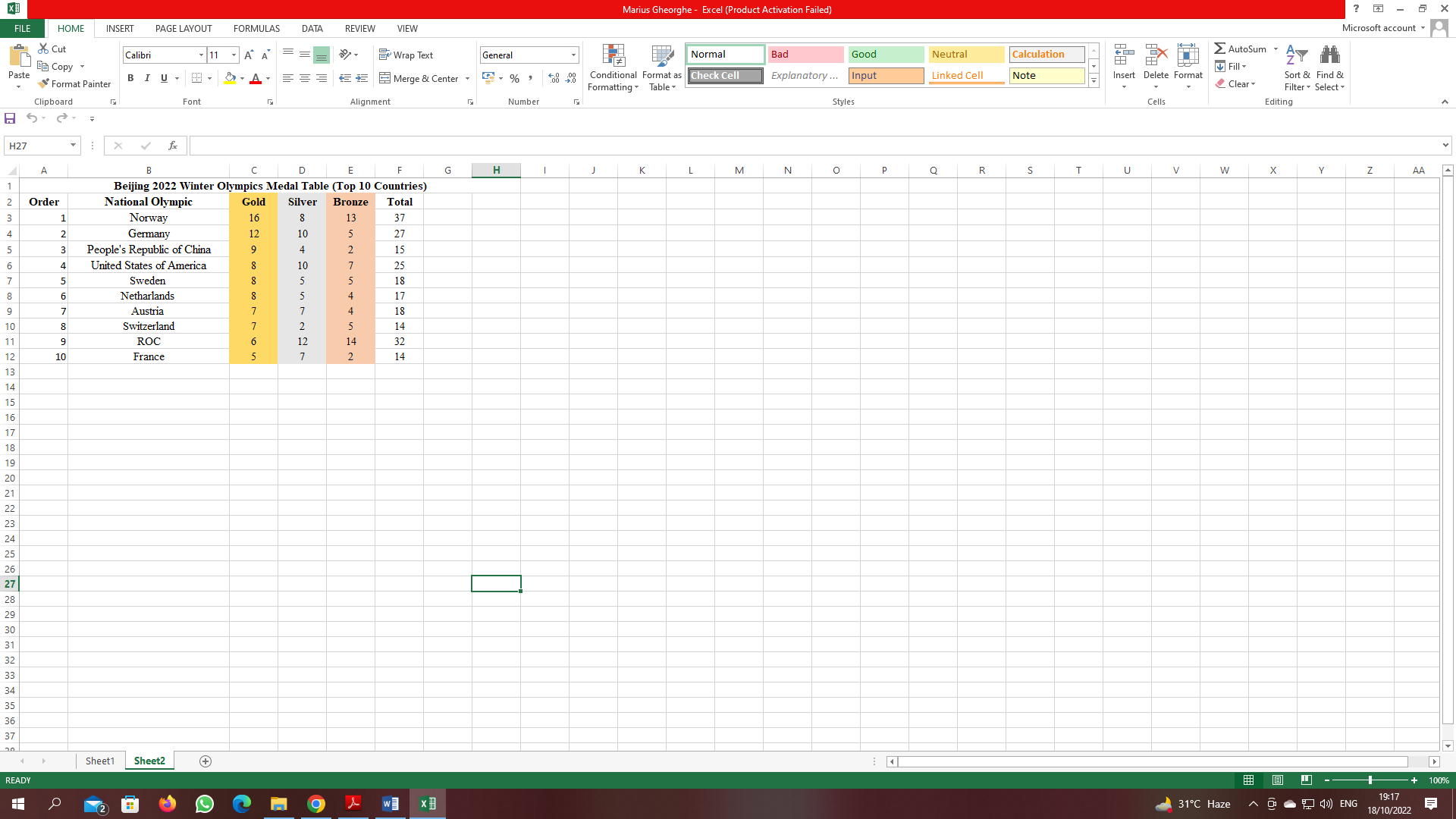This screenshot has height=819, width=1456.
Task: Switch to Sheet1
Action: pos(99,761)
